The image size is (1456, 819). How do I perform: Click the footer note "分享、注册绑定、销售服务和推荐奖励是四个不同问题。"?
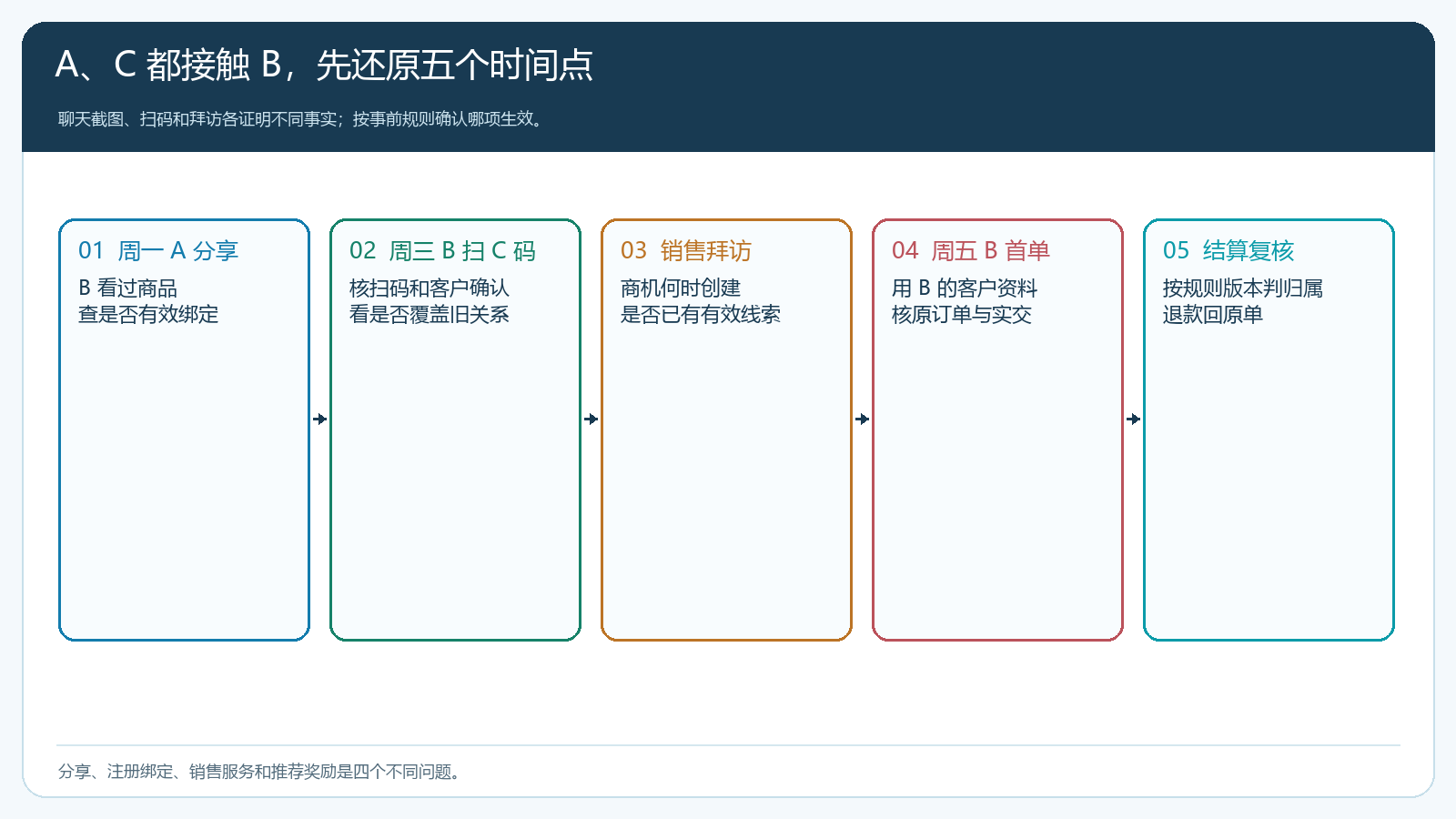(x=262, y=772)
